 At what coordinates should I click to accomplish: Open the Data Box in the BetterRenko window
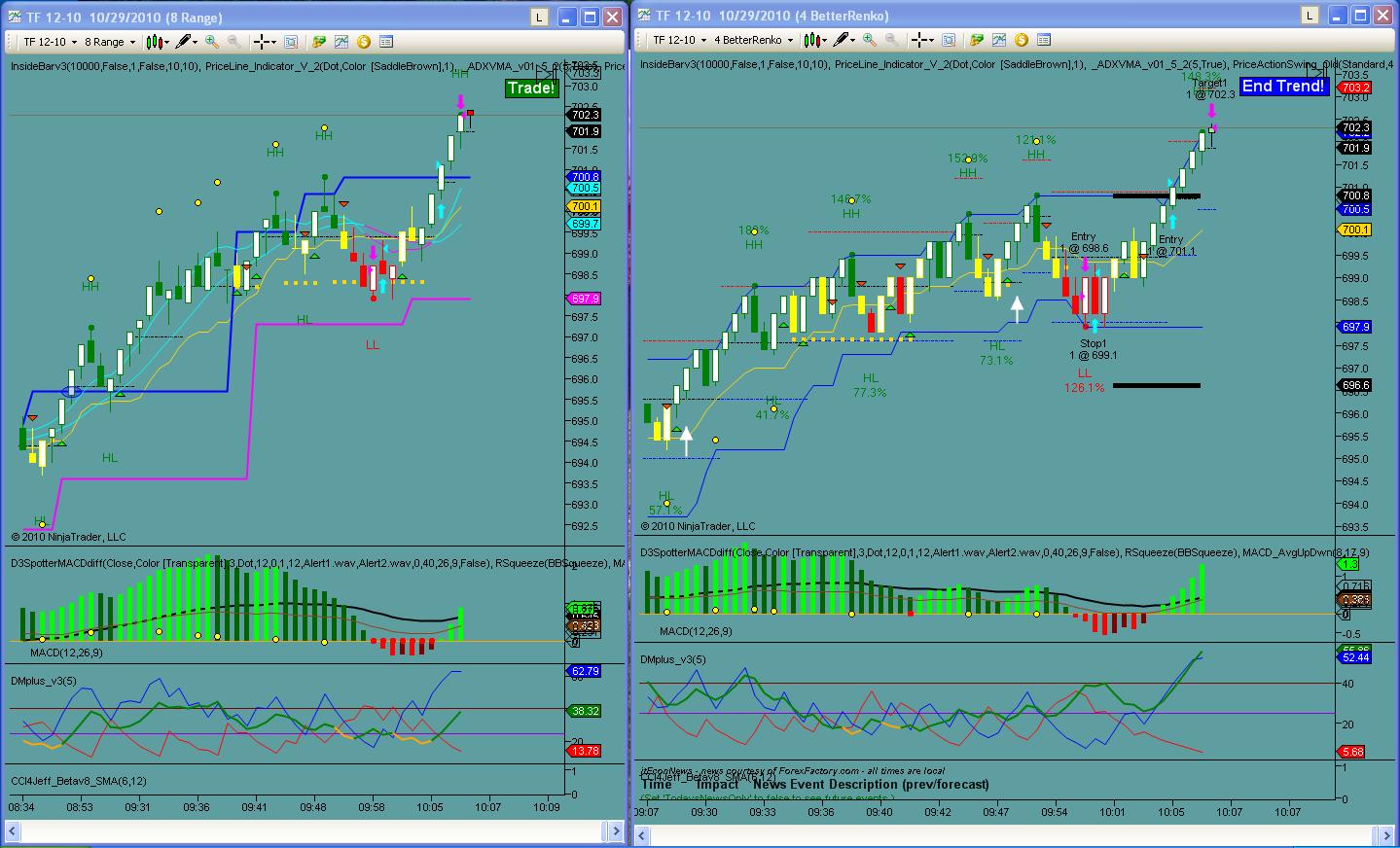949,40
